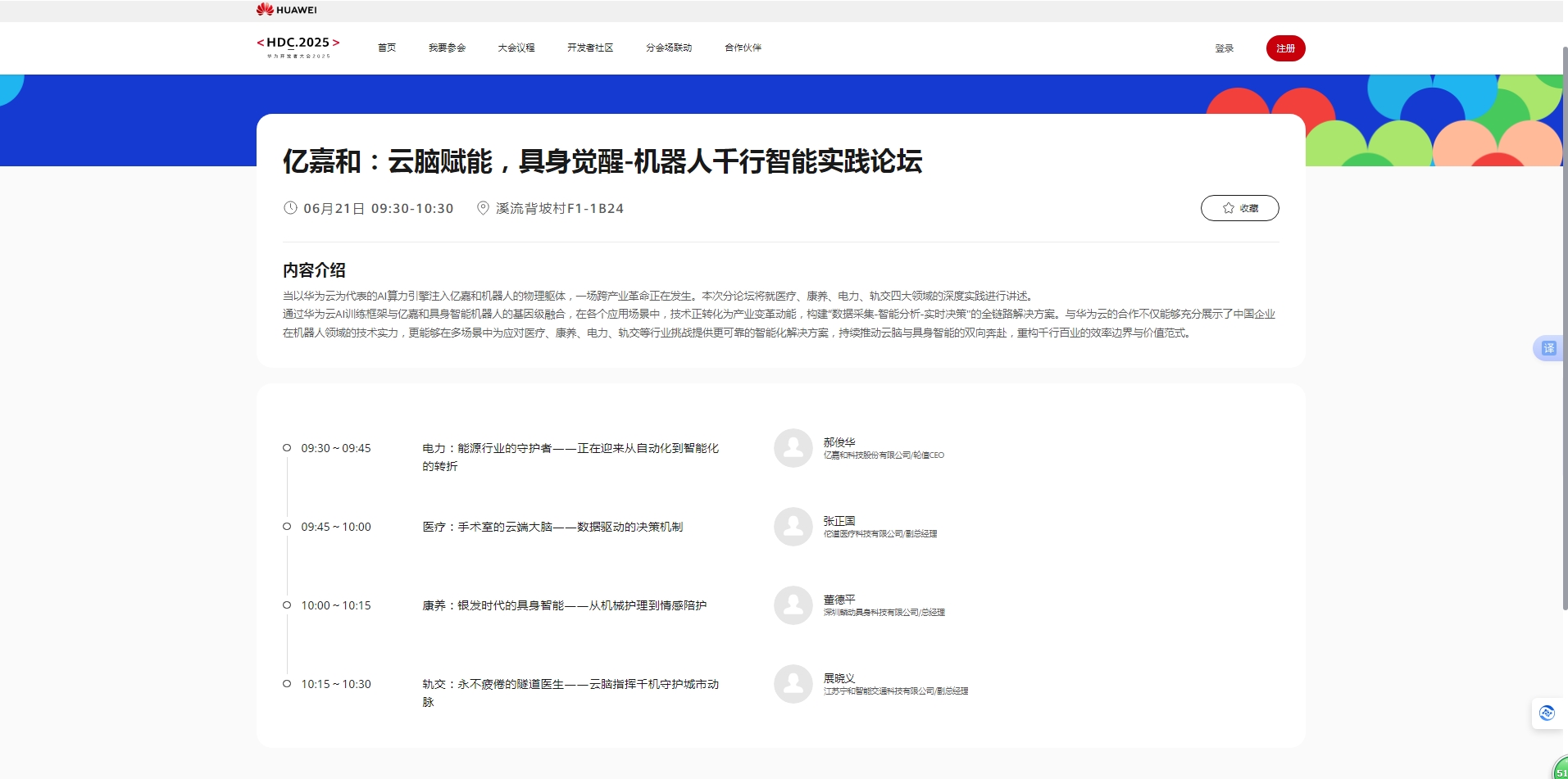
Task: Click the clock icon beside 06月21日
Action: (x=290, y=208)
